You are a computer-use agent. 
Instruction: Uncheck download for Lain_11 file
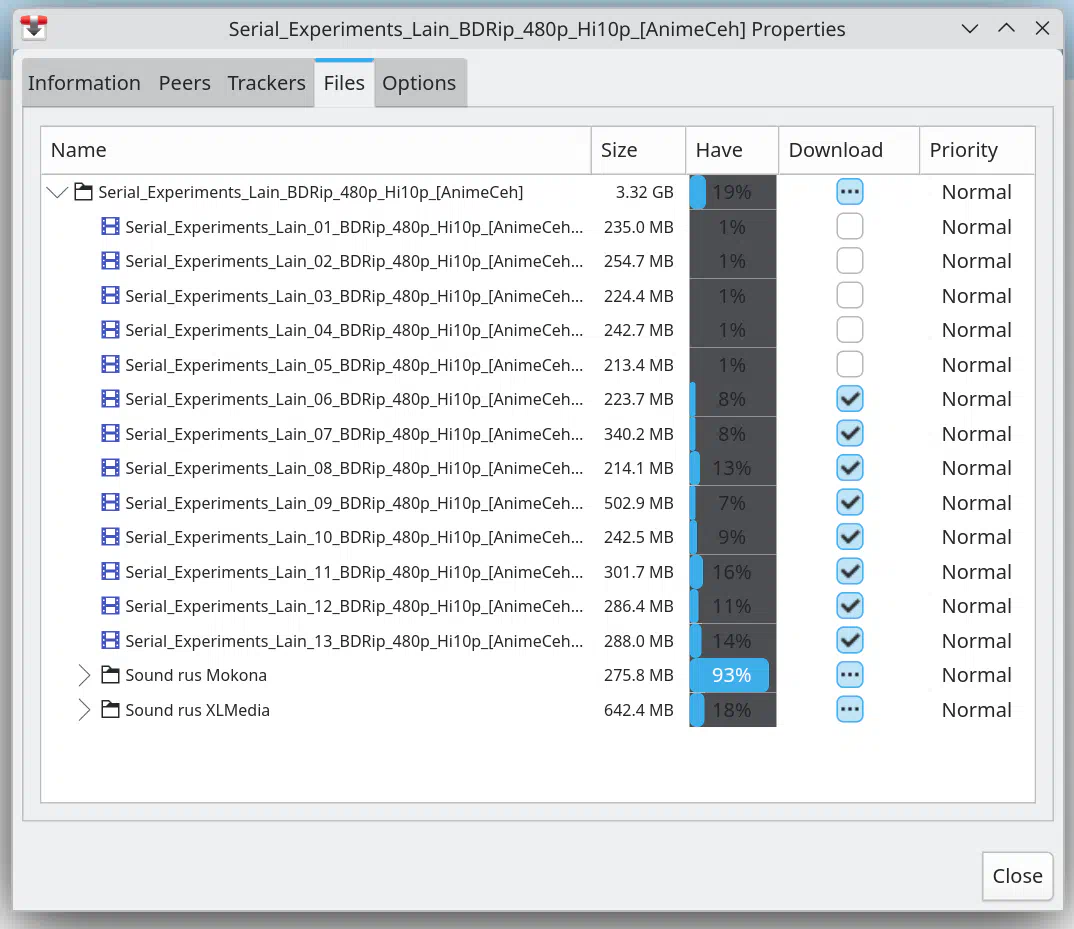849,571
